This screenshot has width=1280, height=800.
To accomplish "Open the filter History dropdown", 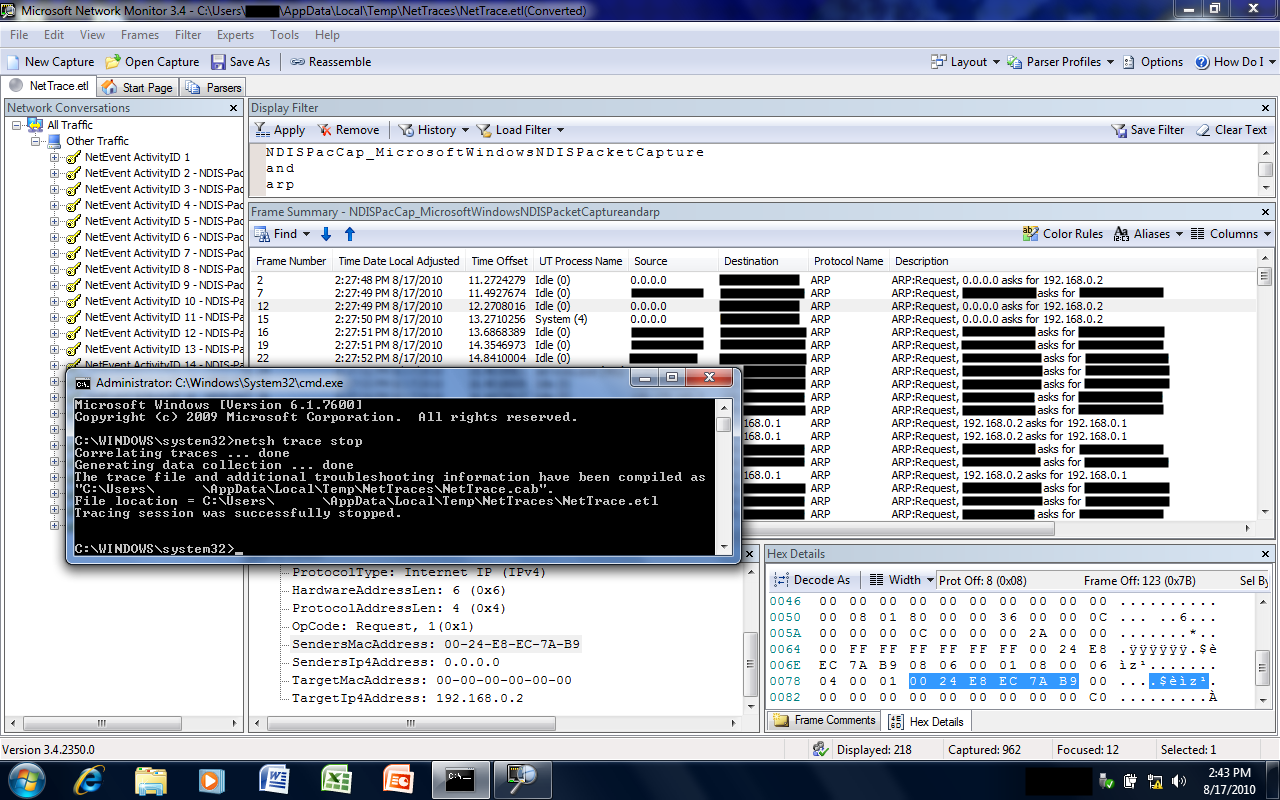I will (434, 130).
